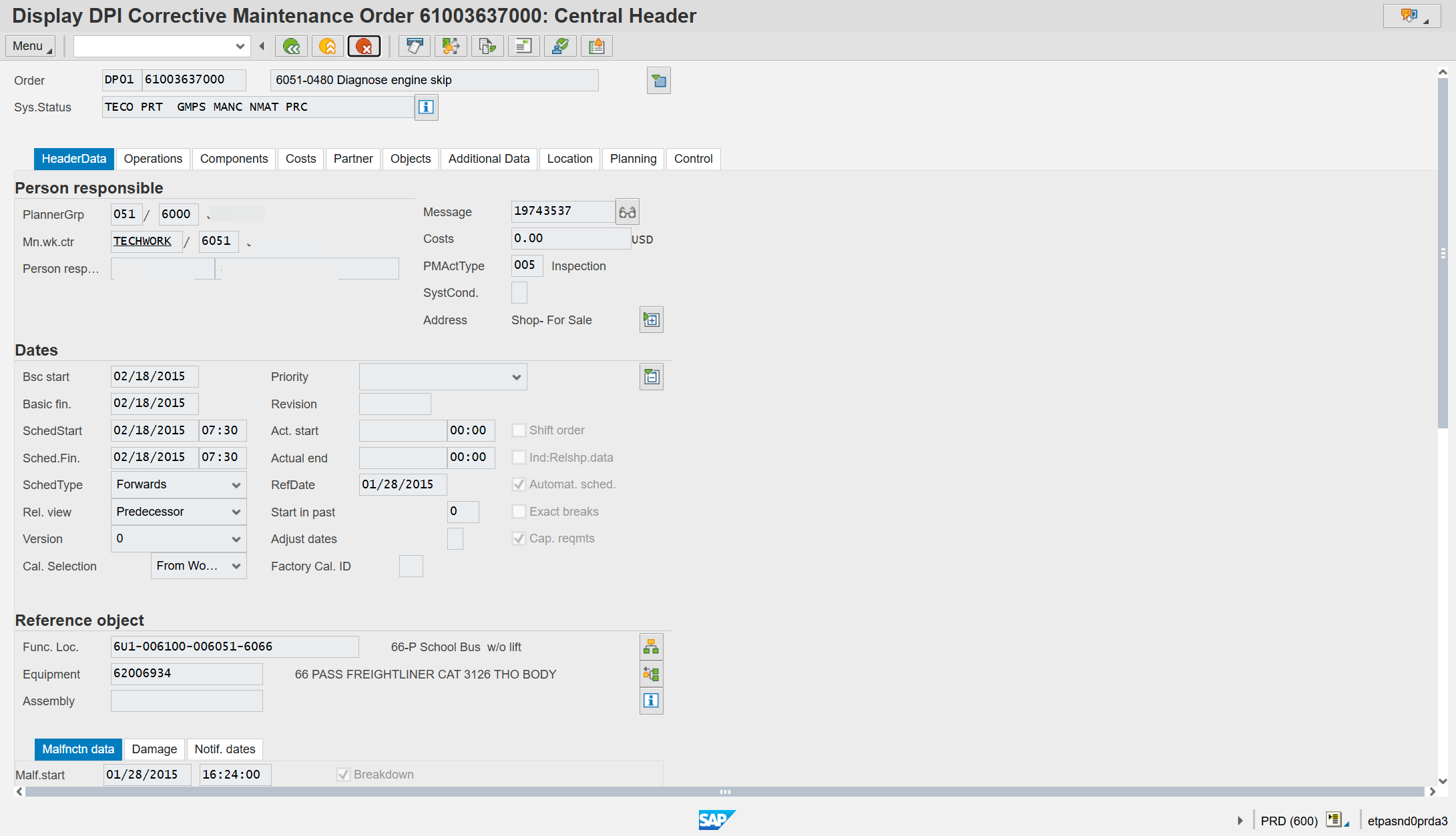Toggle Ind:Relshp.data checkbox

(519, 458)
